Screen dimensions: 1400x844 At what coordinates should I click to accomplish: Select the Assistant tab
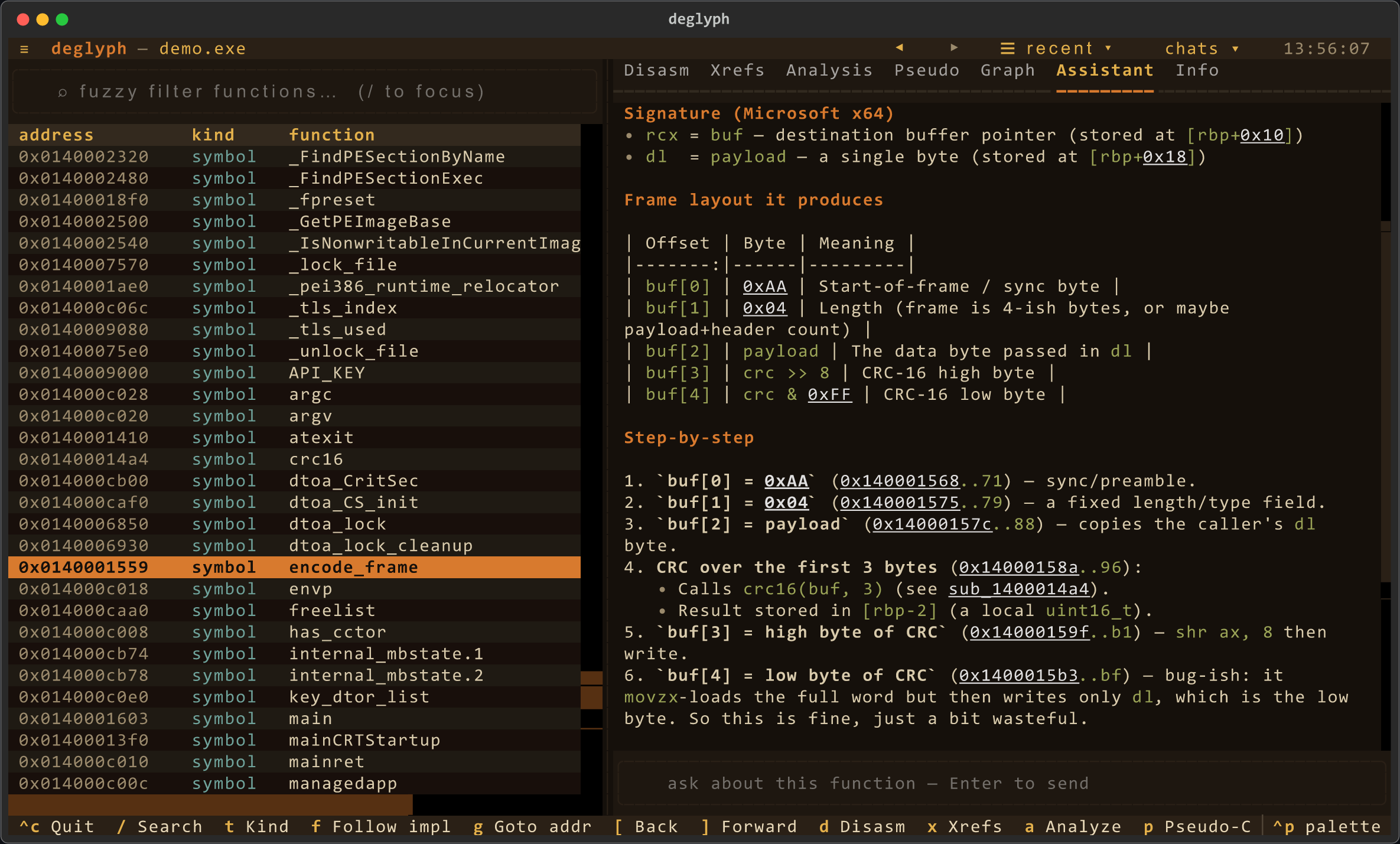point(1105,70)
